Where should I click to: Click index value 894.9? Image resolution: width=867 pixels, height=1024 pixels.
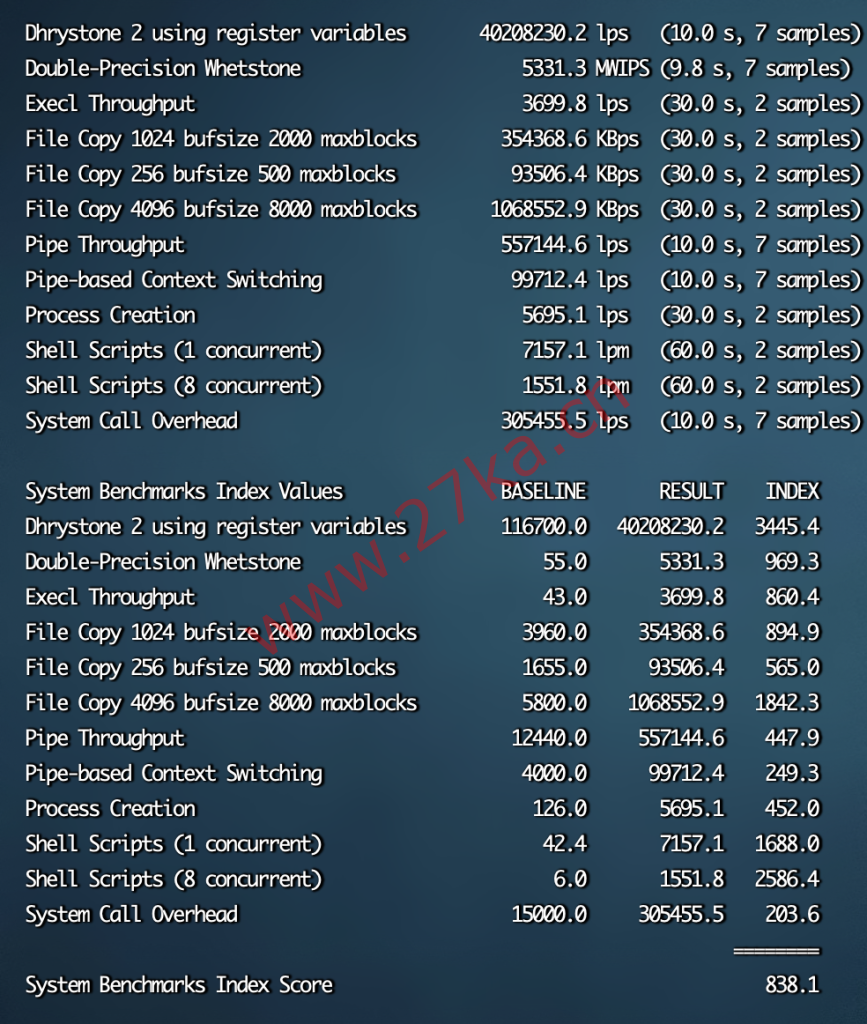[793, 633]
